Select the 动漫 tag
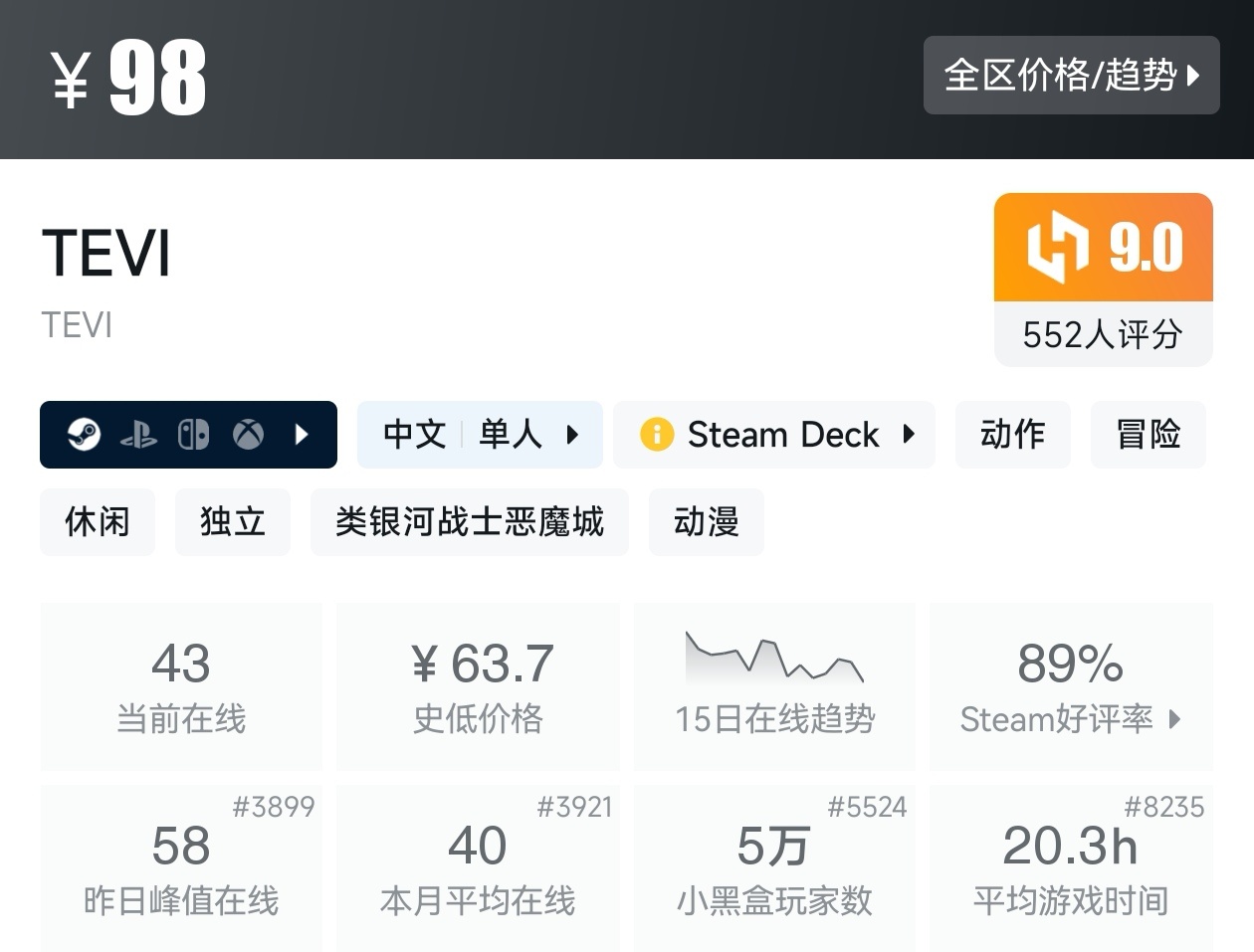 coord(707,522)
